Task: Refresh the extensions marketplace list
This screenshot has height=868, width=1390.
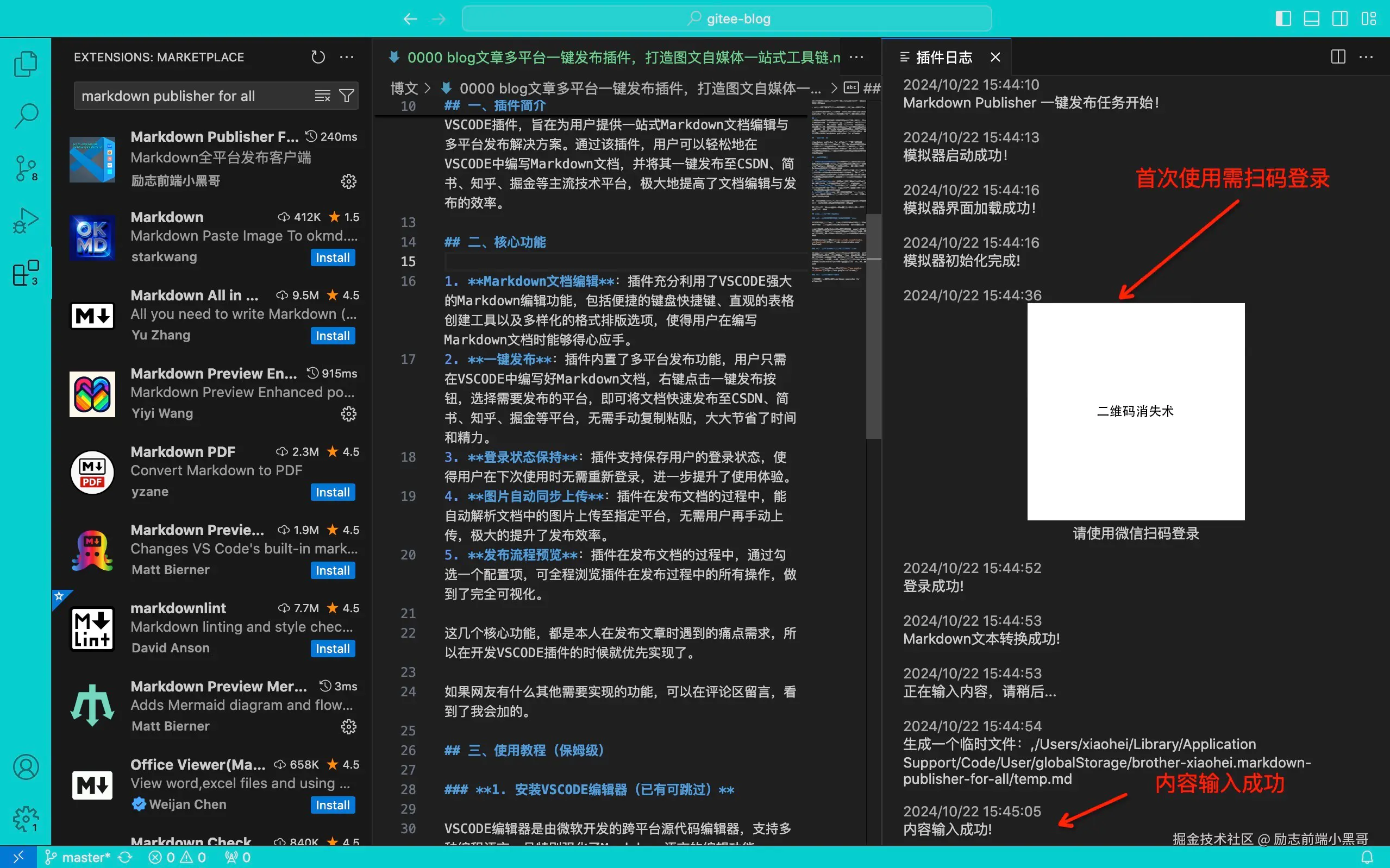Action: (x=317, y=57)
